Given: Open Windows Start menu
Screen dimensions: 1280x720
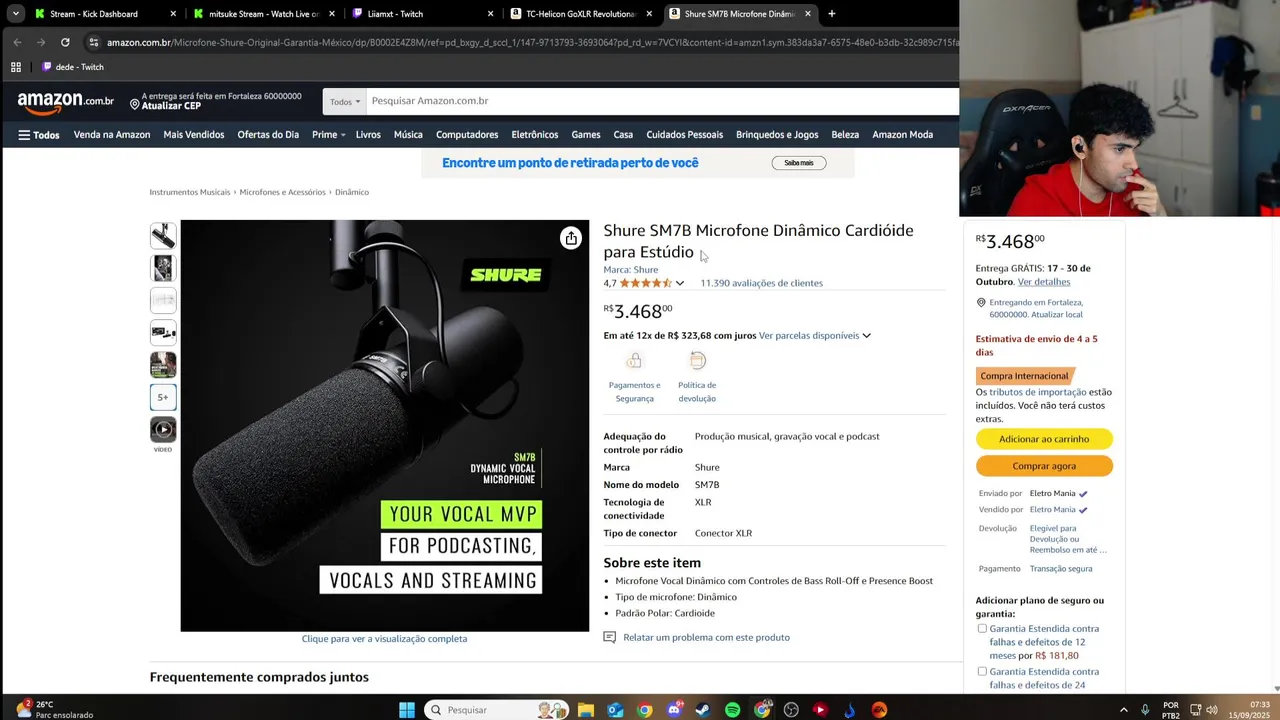Looking at the screenshot, I should (x=407, y=710).
